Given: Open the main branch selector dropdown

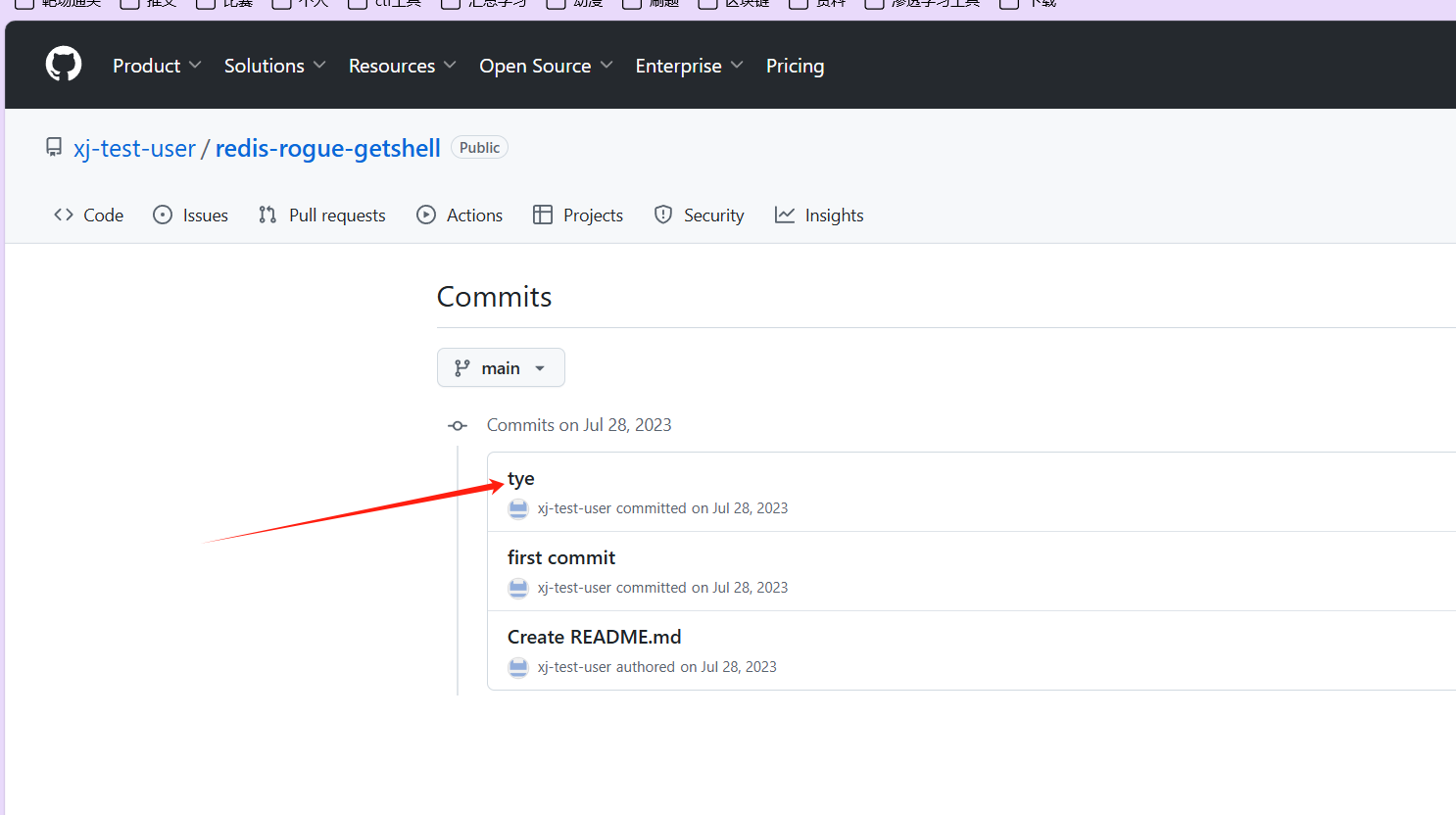Looking at the screenshot, I should pos(501,367).
